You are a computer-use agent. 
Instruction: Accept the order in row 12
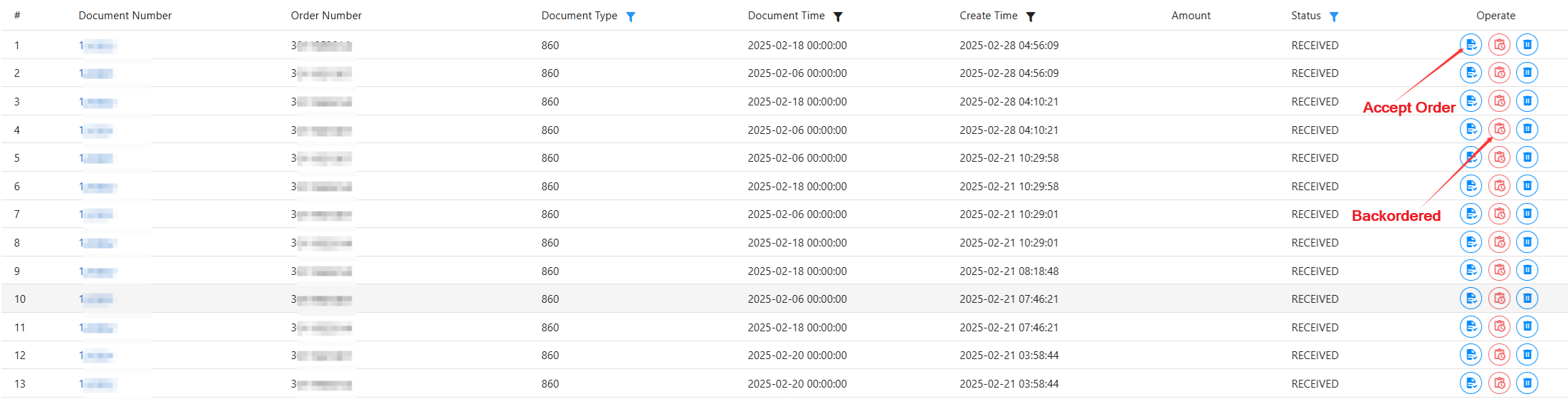coord(1470,355)
